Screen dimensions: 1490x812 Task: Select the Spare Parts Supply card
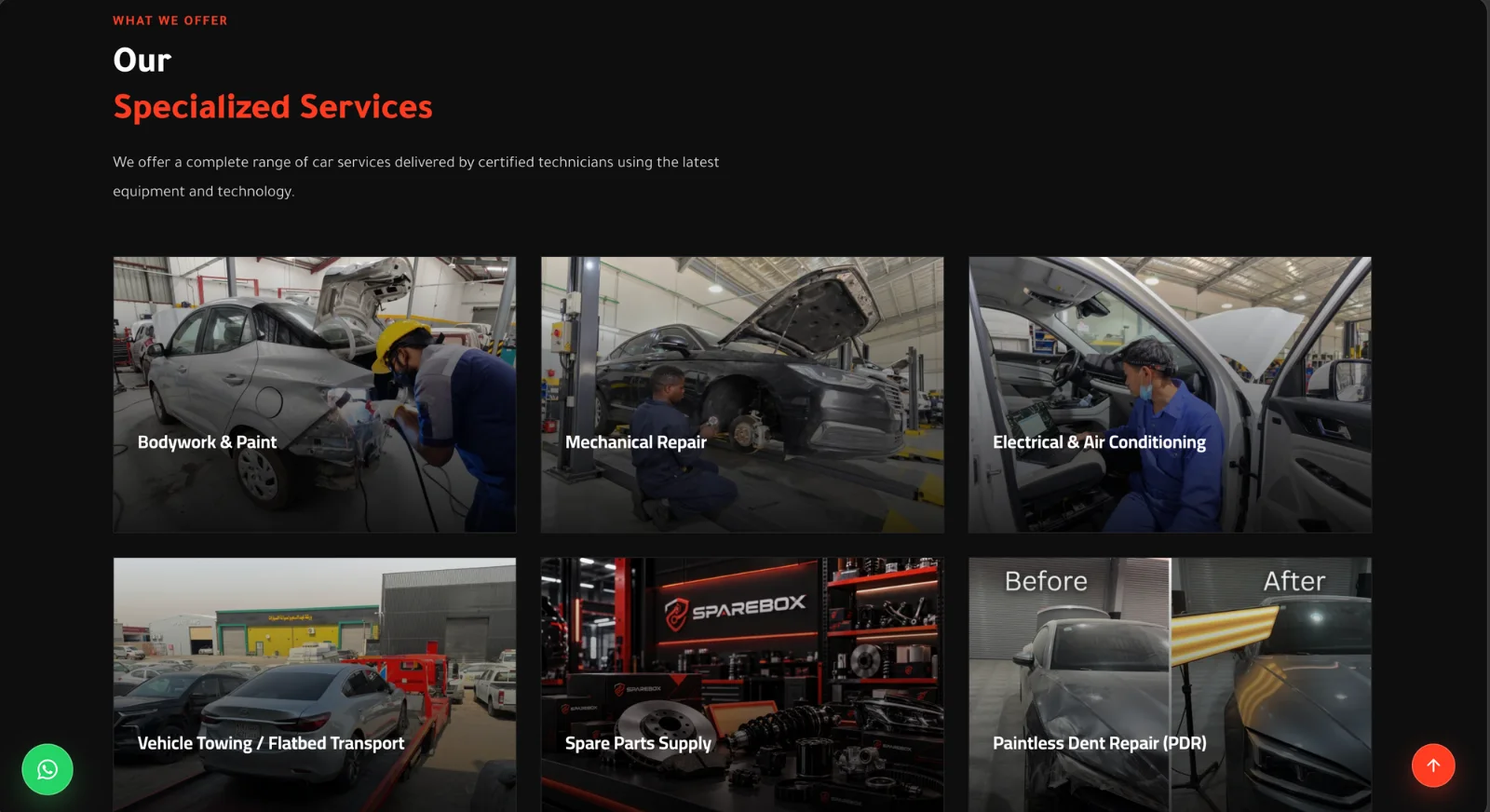point(742,684)
